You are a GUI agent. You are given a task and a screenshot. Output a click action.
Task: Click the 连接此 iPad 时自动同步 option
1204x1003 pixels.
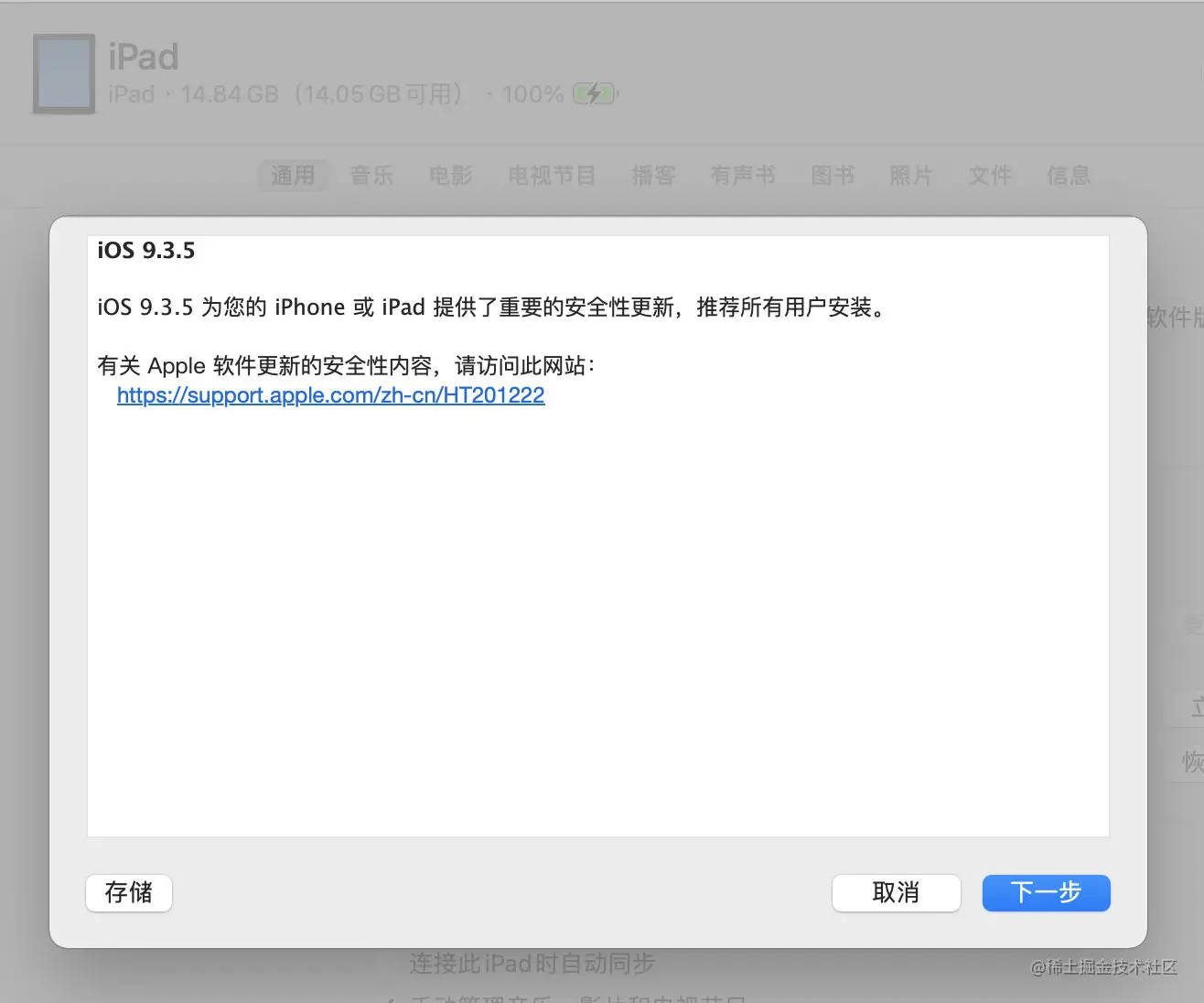532,964
